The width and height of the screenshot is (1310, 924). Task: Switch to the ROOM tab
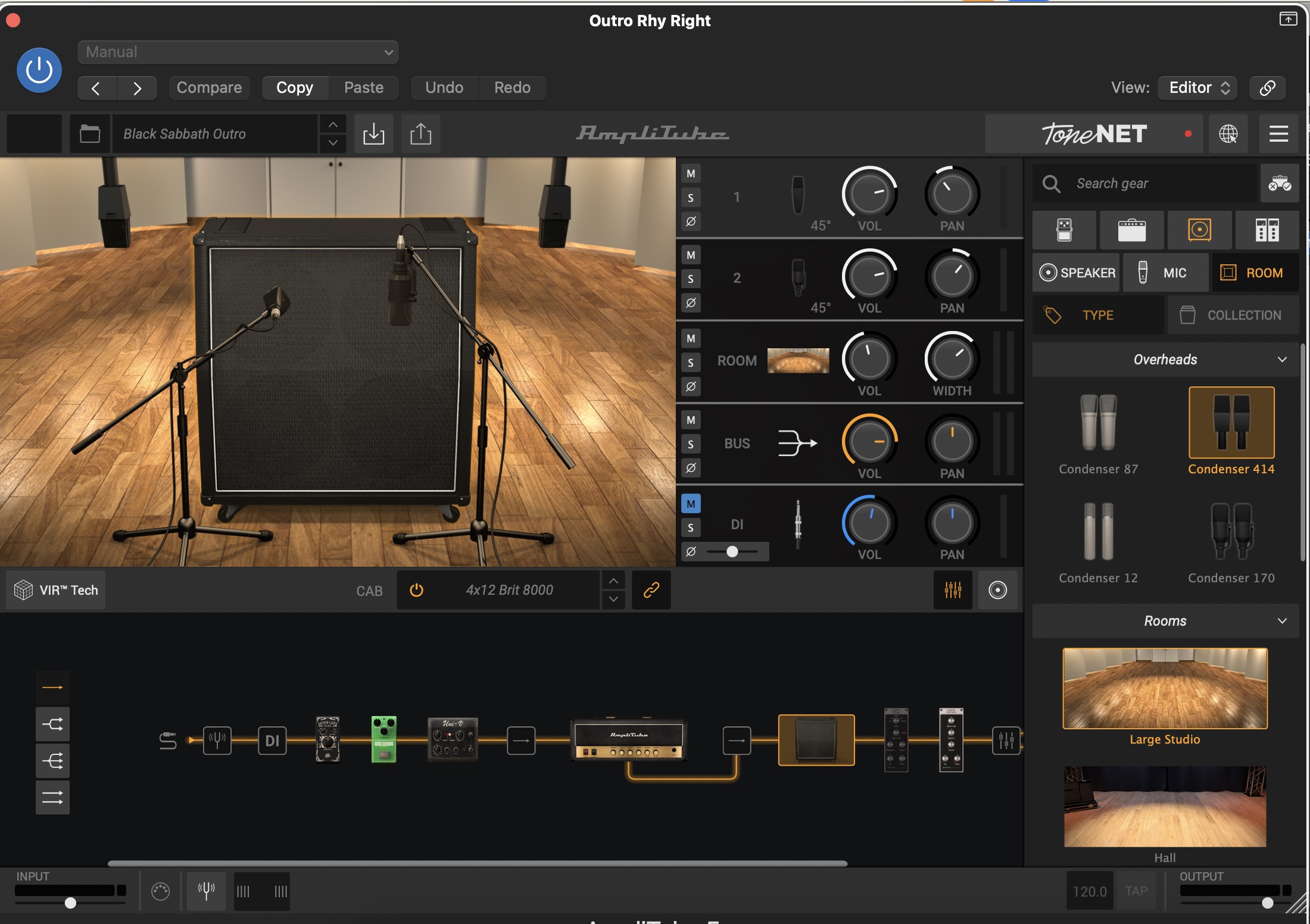[1255, 273]
